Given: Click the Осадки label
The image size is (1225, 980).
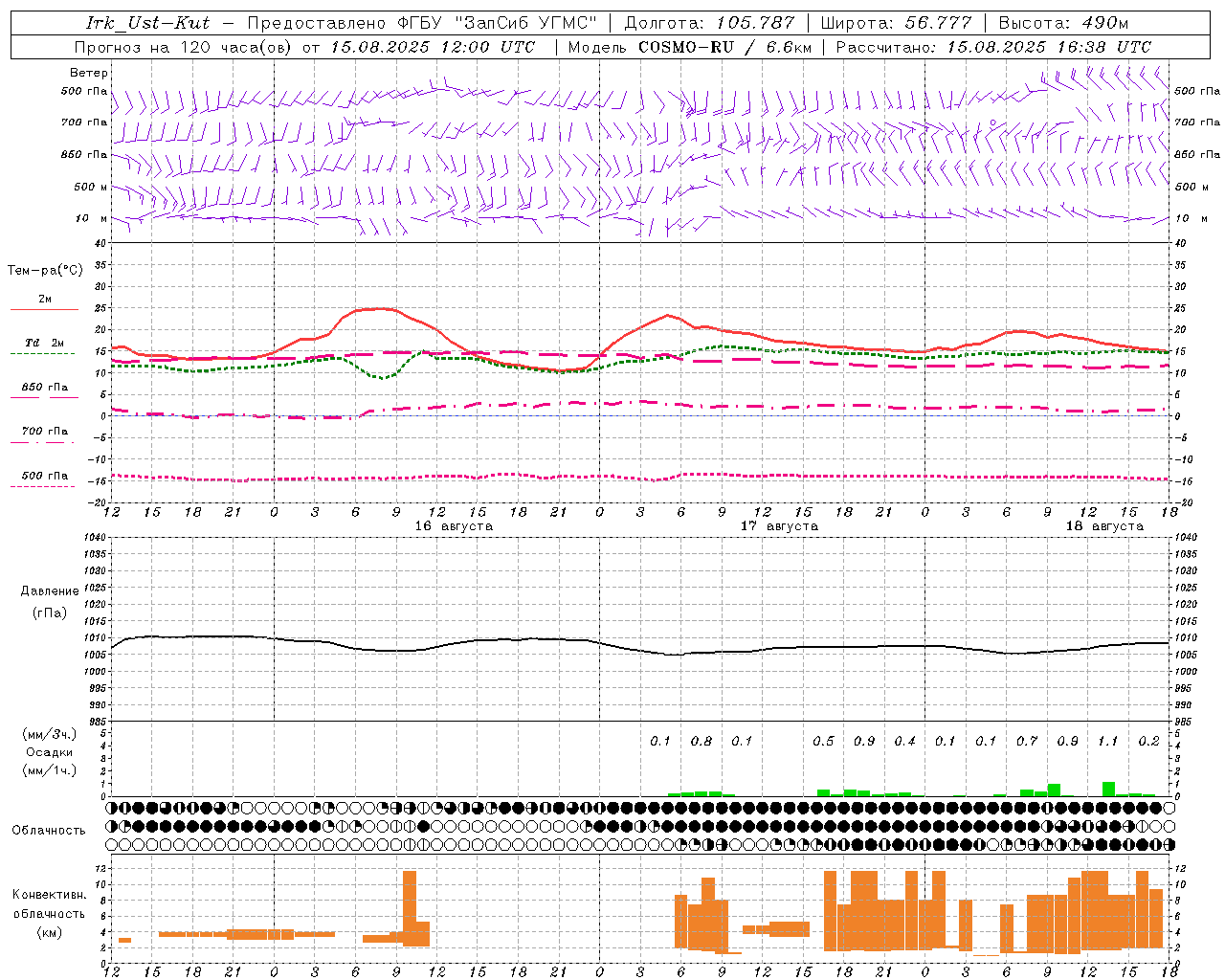Looking at the screenshot, I should coord(49,752).
